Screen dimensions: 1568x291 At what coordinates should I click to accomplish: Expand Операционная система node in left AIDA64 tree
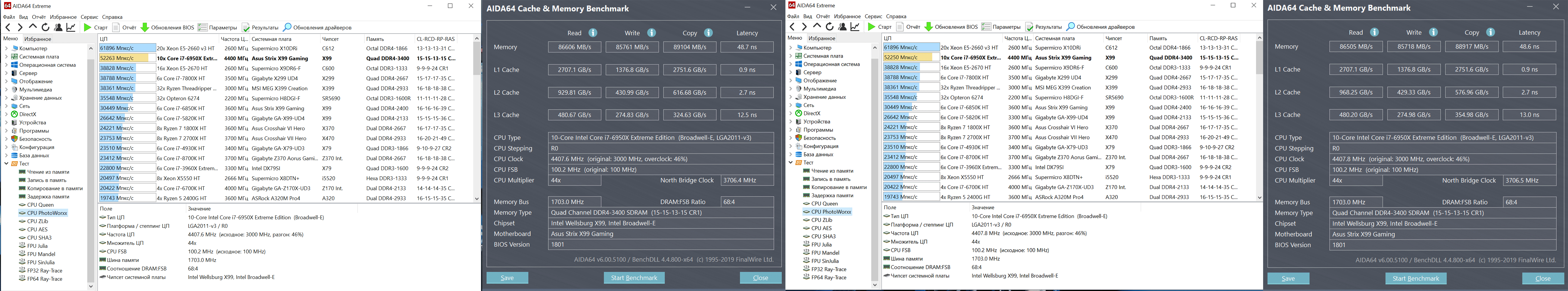(6, 65)
